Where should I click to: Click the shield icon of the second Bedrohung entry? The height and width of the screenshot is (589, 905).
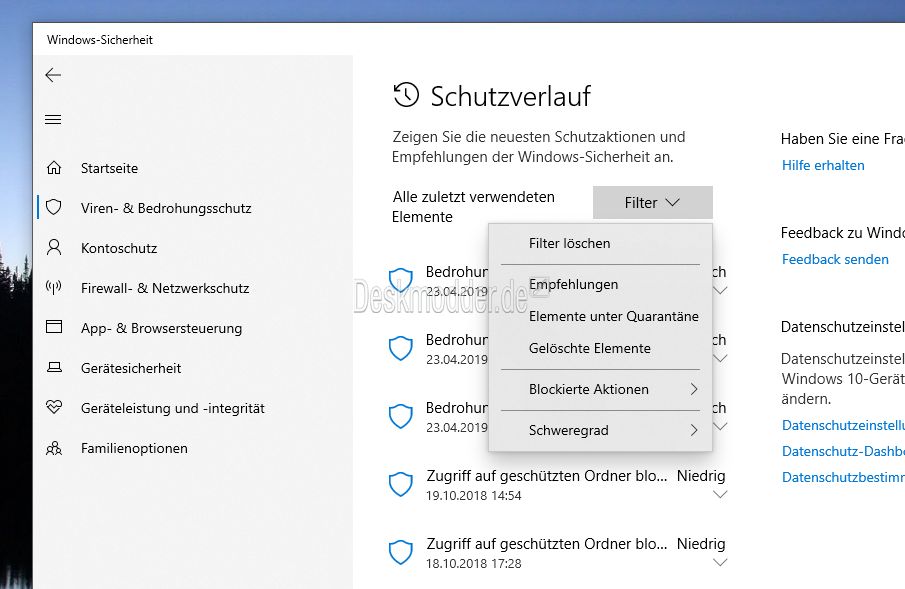401,348
